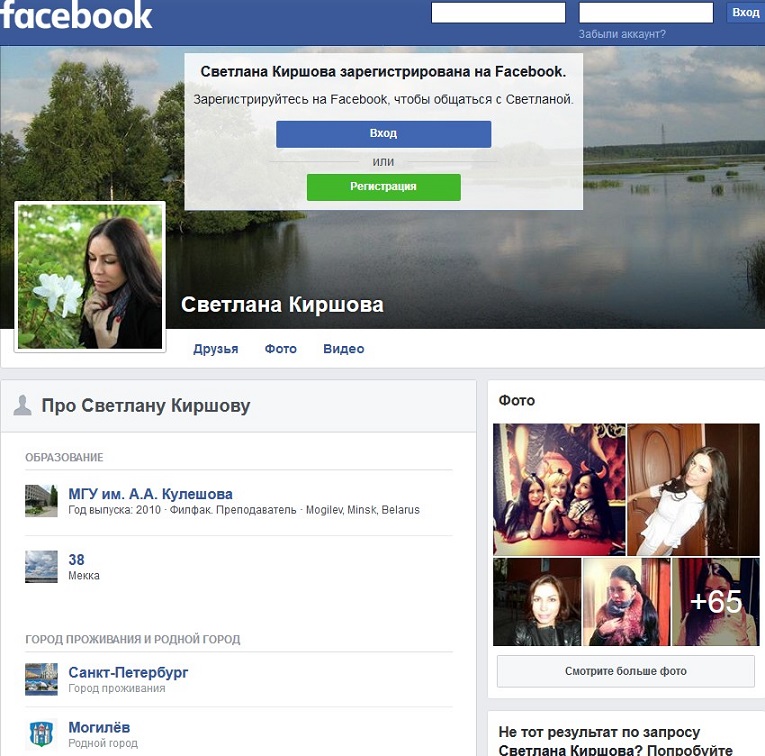This screenshot has width=765, height=756.
Task: Click the password field in header
Action: (x=646, y=13)
